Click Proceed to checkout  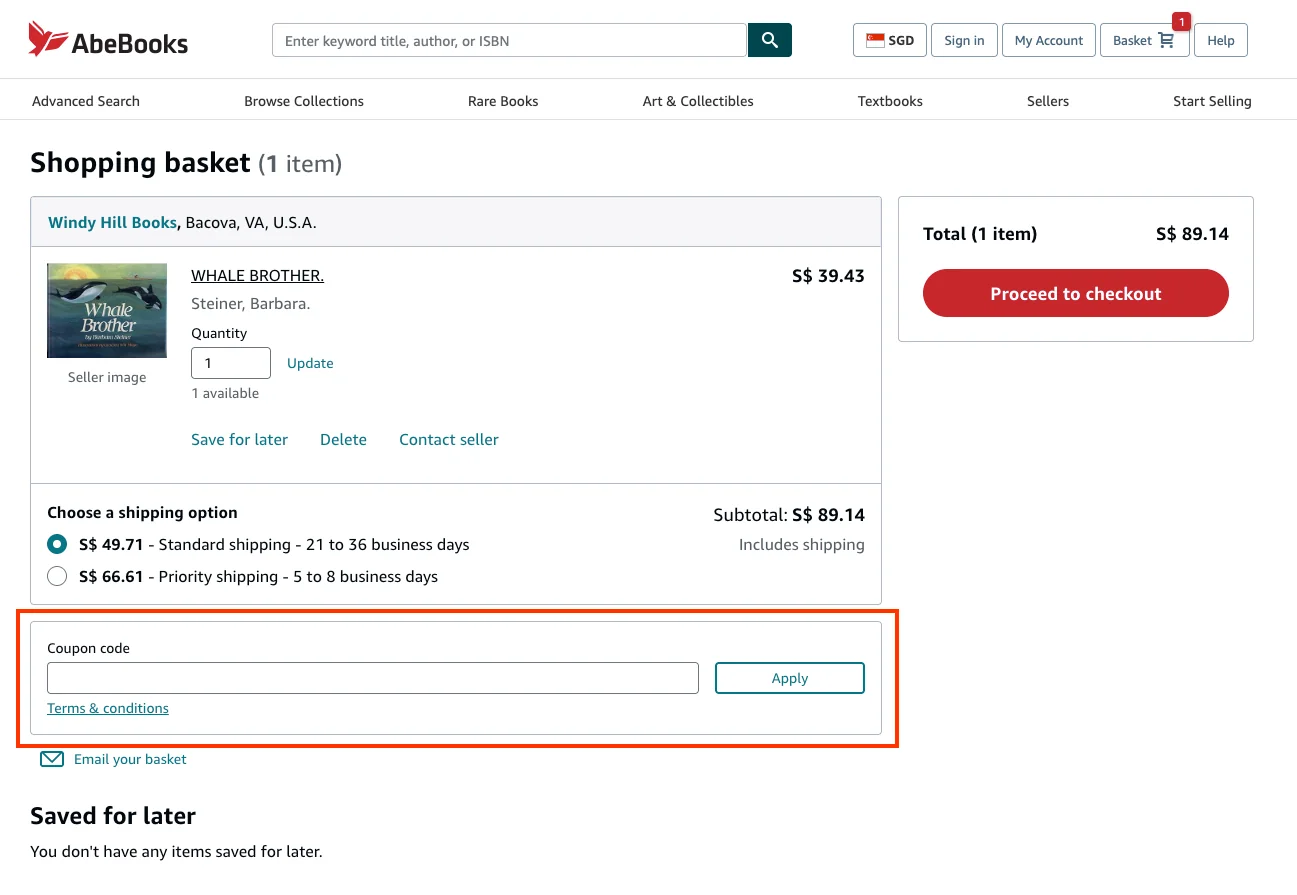point(1076,293)
